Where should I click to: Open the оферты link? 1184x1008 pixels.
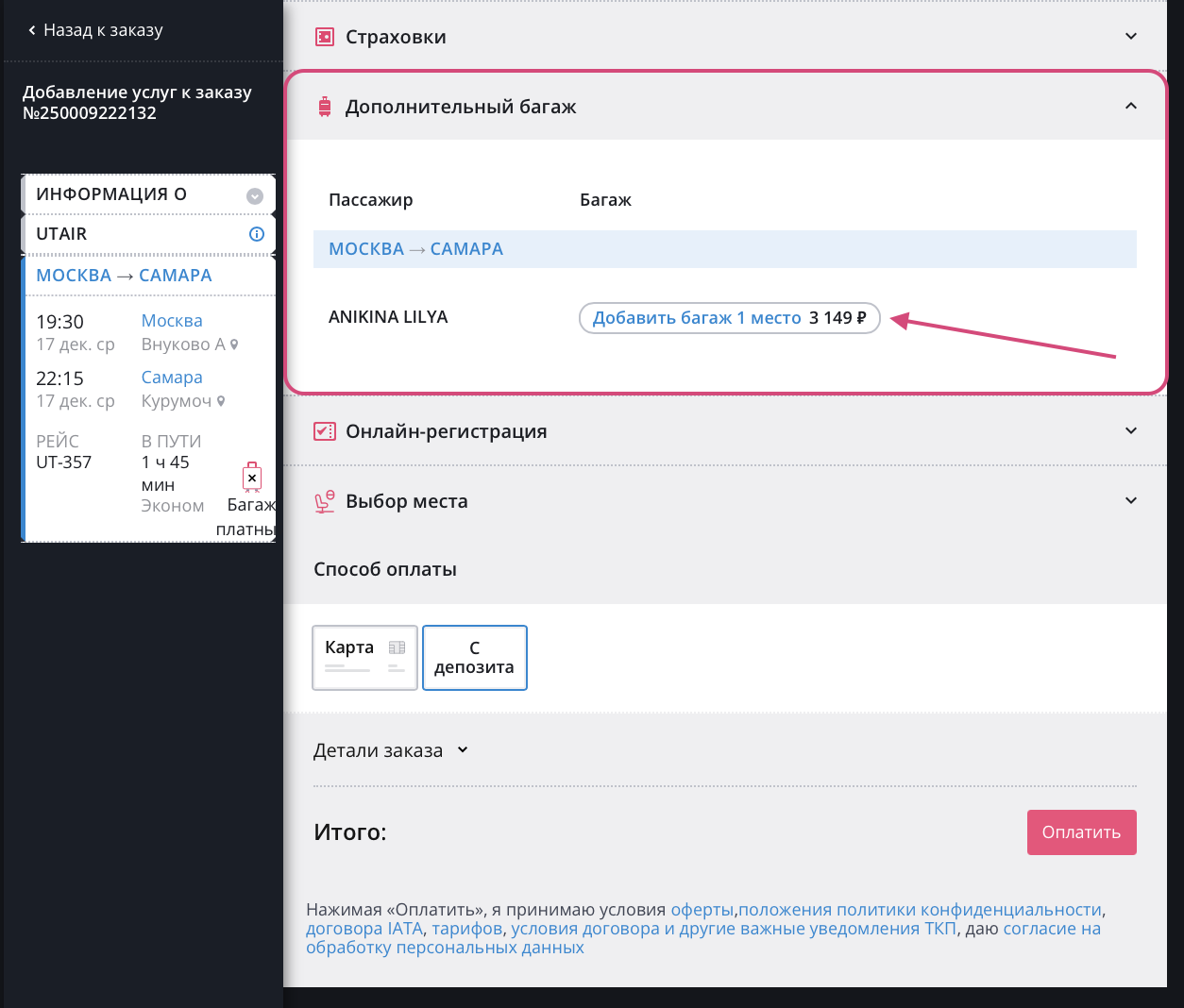[702, 910]
